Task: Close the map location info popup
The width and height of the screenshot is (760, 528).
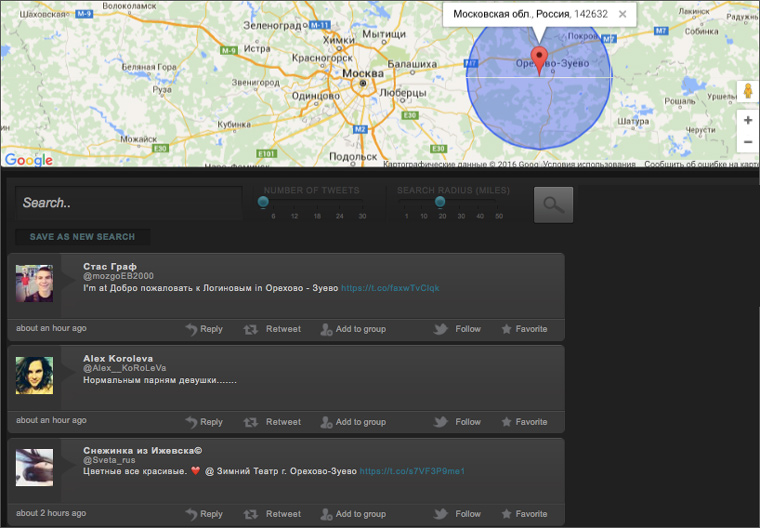Action: [623, 14]
